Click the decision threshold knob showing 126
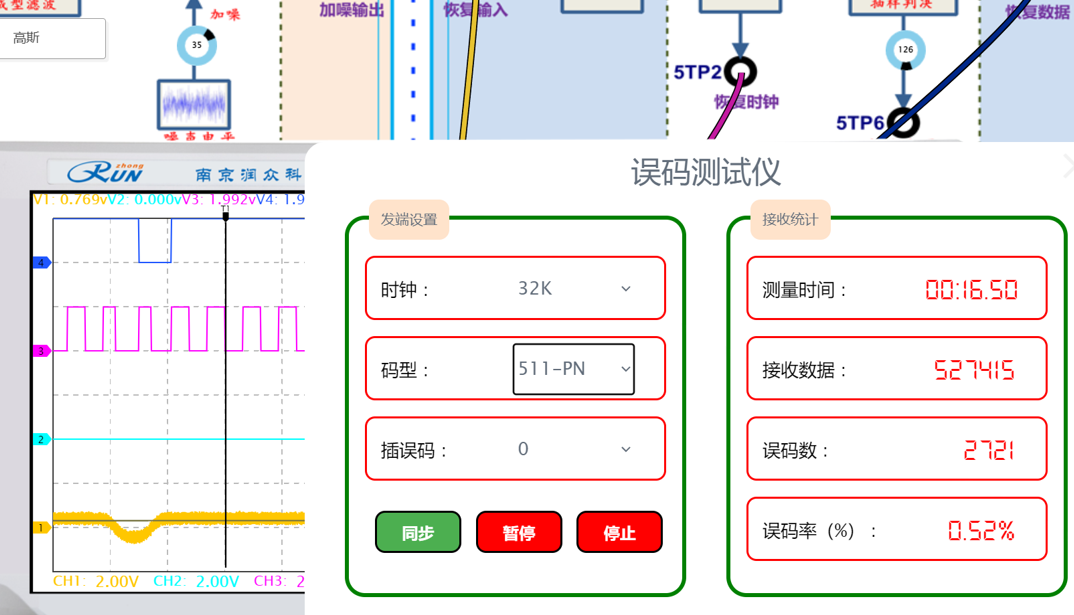This screenshot has height=615, width=1074. 904,49
